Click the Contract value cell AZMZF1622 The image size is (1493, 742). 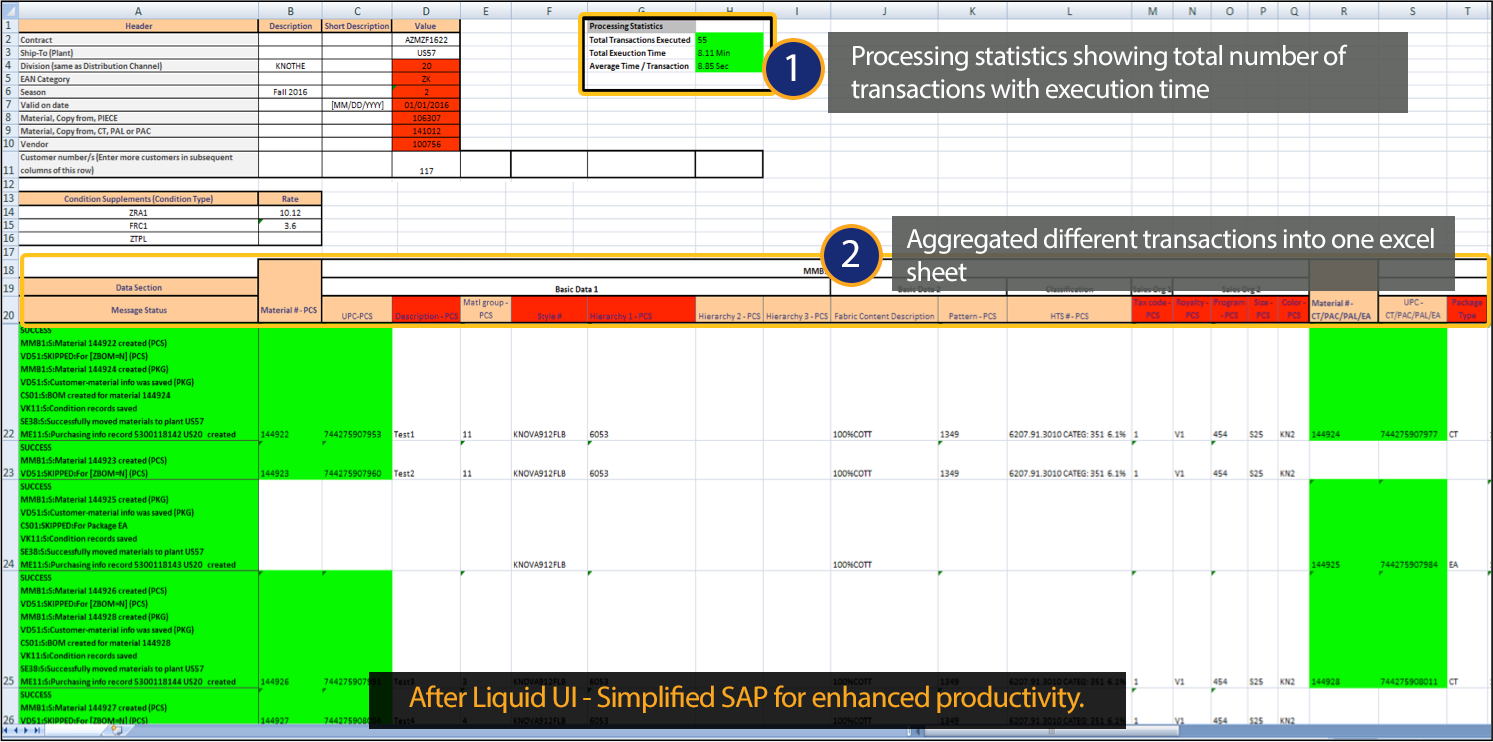click(427, 39)
